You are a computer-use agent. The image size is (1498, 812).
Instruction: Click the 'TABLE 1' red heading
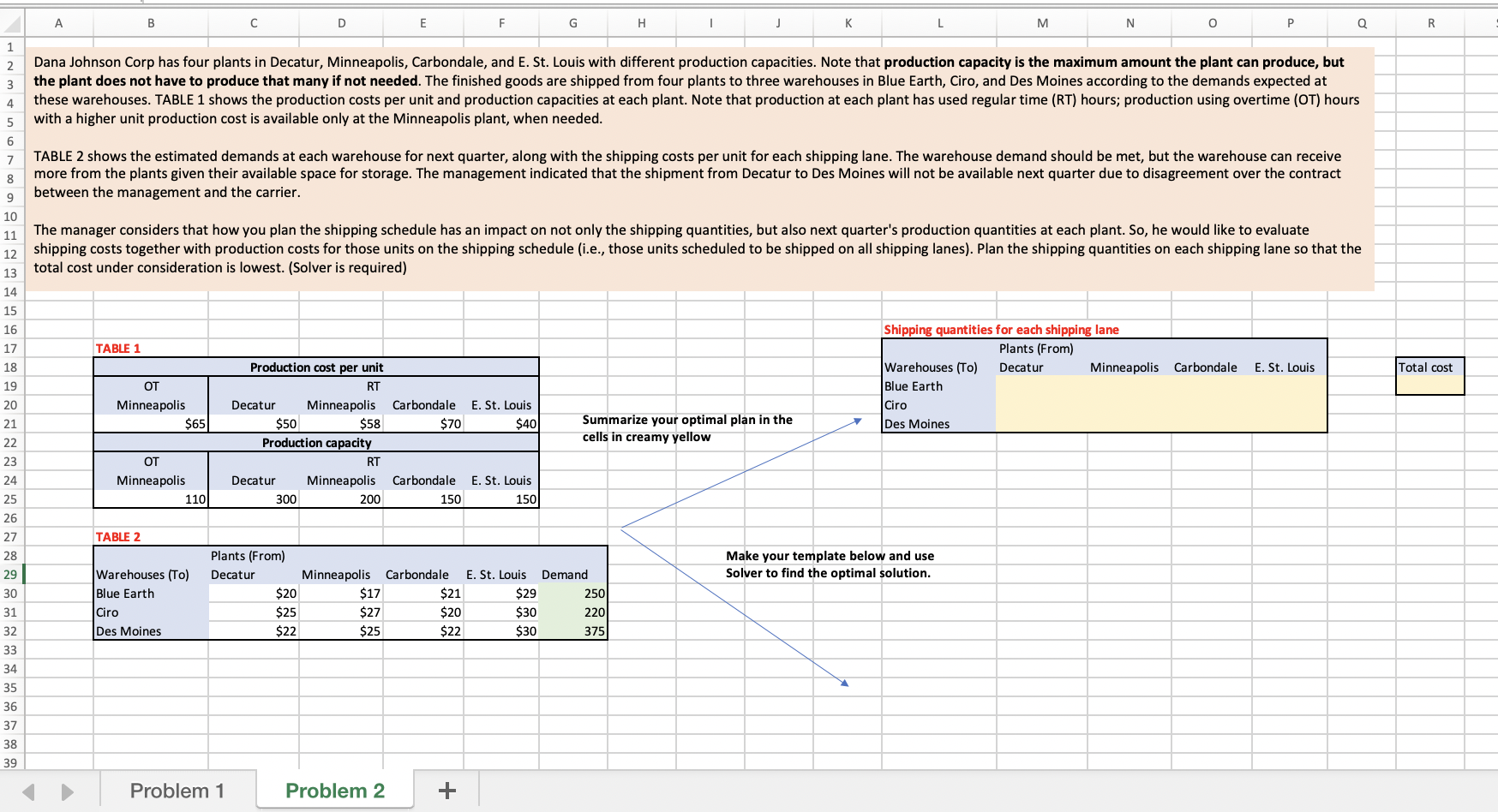(118, 349)
